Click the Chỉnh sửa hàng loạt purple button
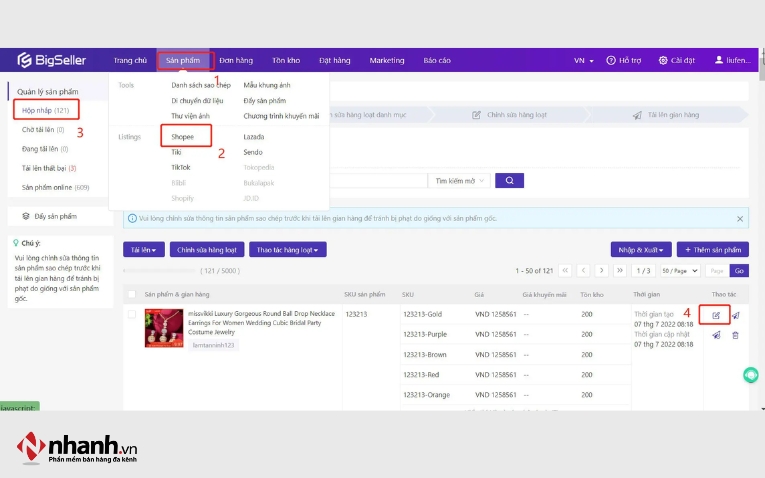 click(x=207, y=250)
